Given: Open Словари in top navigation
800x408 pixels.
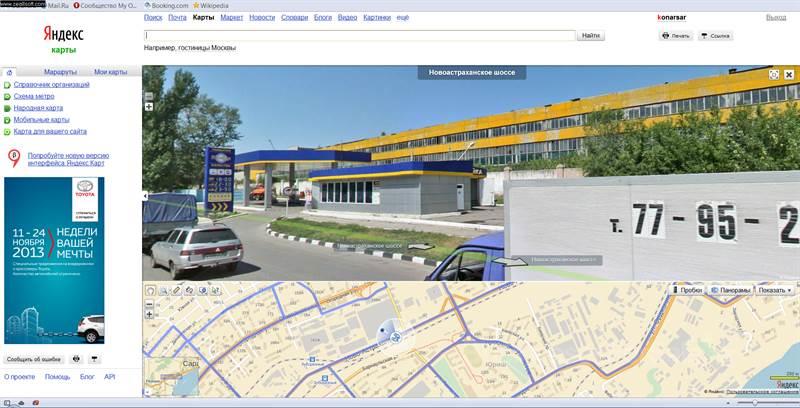Looking at the screenshot, I should 294,17.
